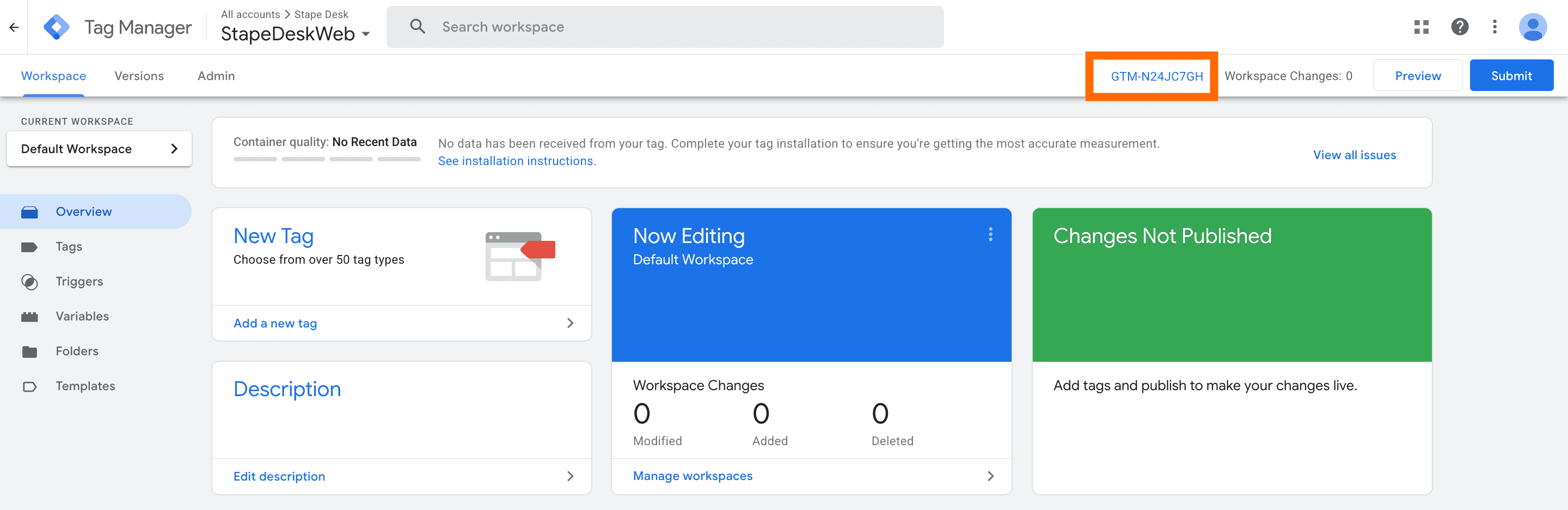Click the Container quality progress bar
Screen dimensions: 1568x510
[327, 159]
